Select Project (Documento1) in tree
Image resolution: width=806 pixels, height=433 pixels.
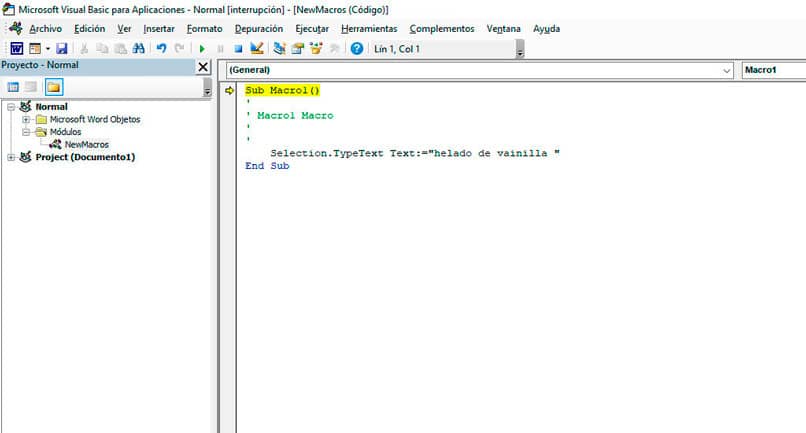click(85, 157)
